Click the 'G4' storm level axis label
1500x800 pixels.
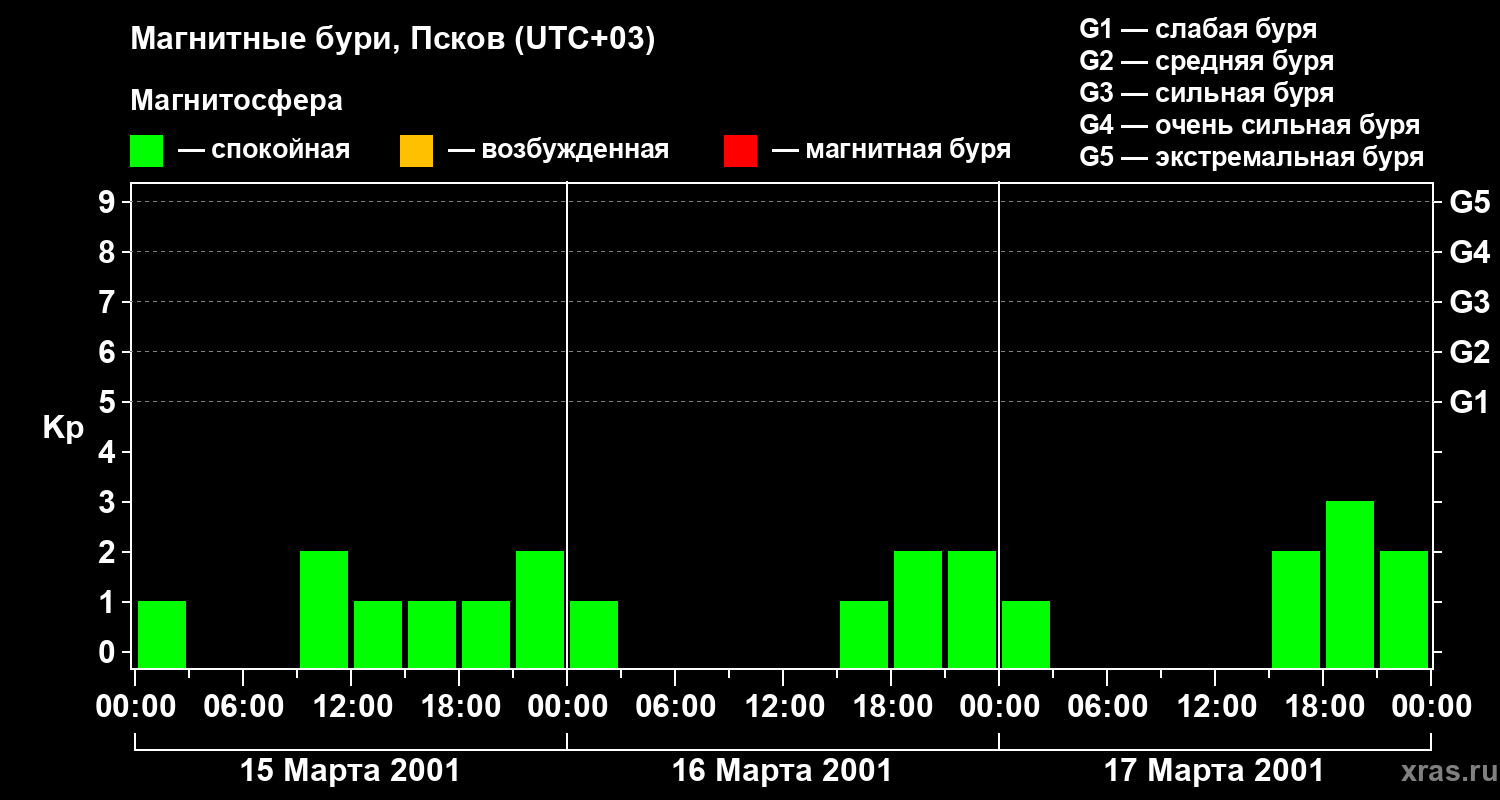click(1470, 252)
